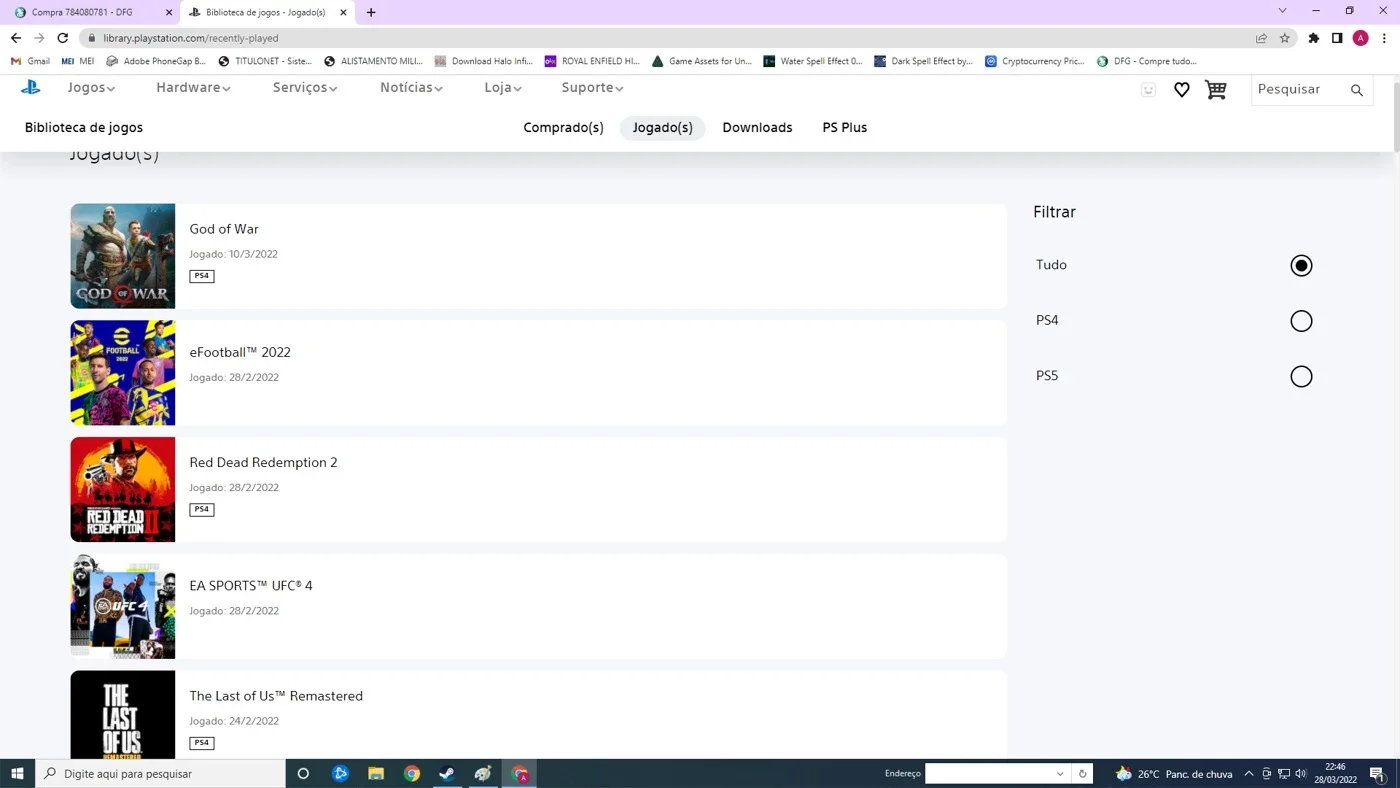
Task: Reload the page with the refresh icon
Action: (x=63, y=38)
